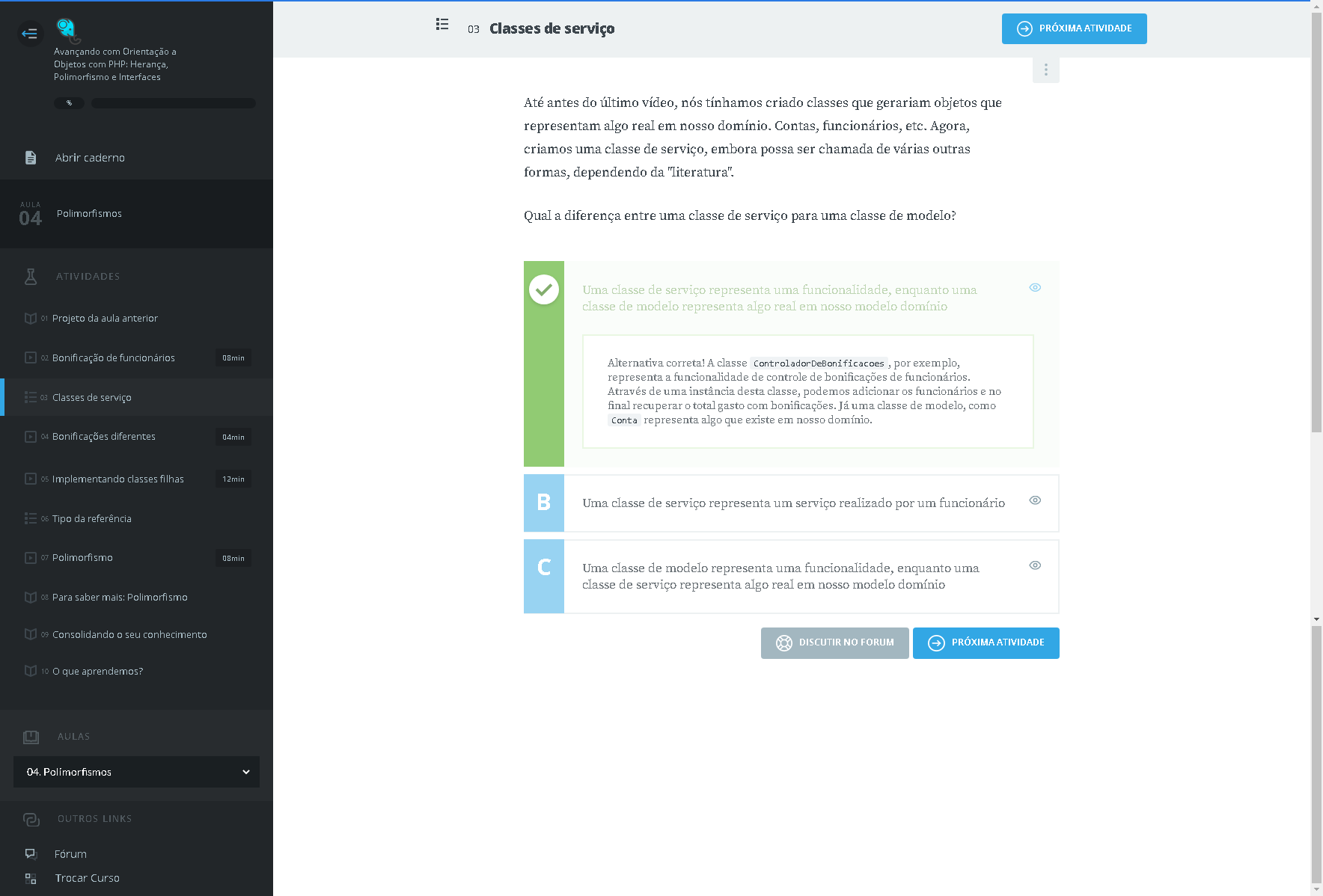The image size is (1323, 896).
Task: Open the three-dot options menu
Action: (x=1045, y=70)
